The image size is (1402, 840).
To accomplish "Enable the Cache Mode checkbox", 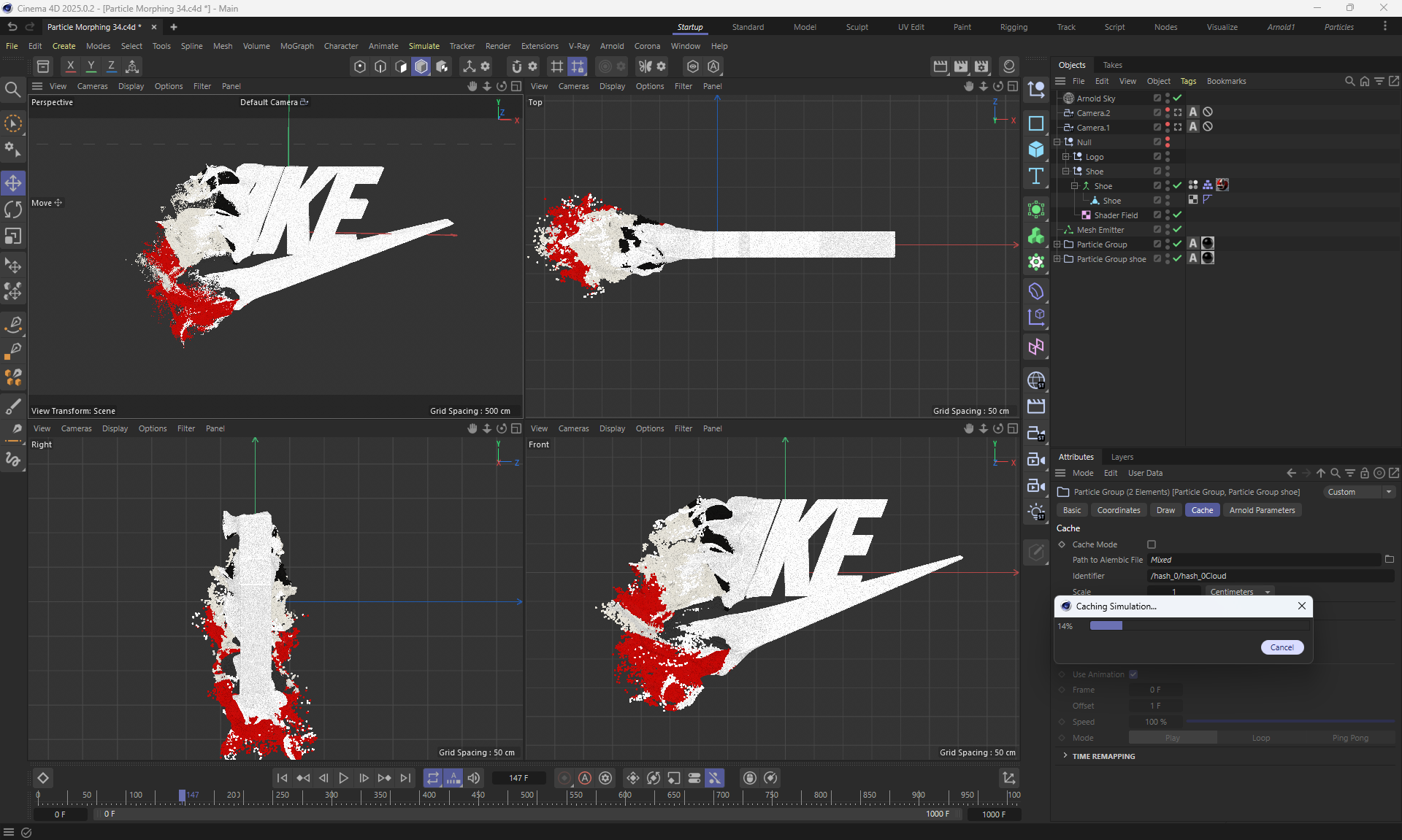I will 1152,544.
